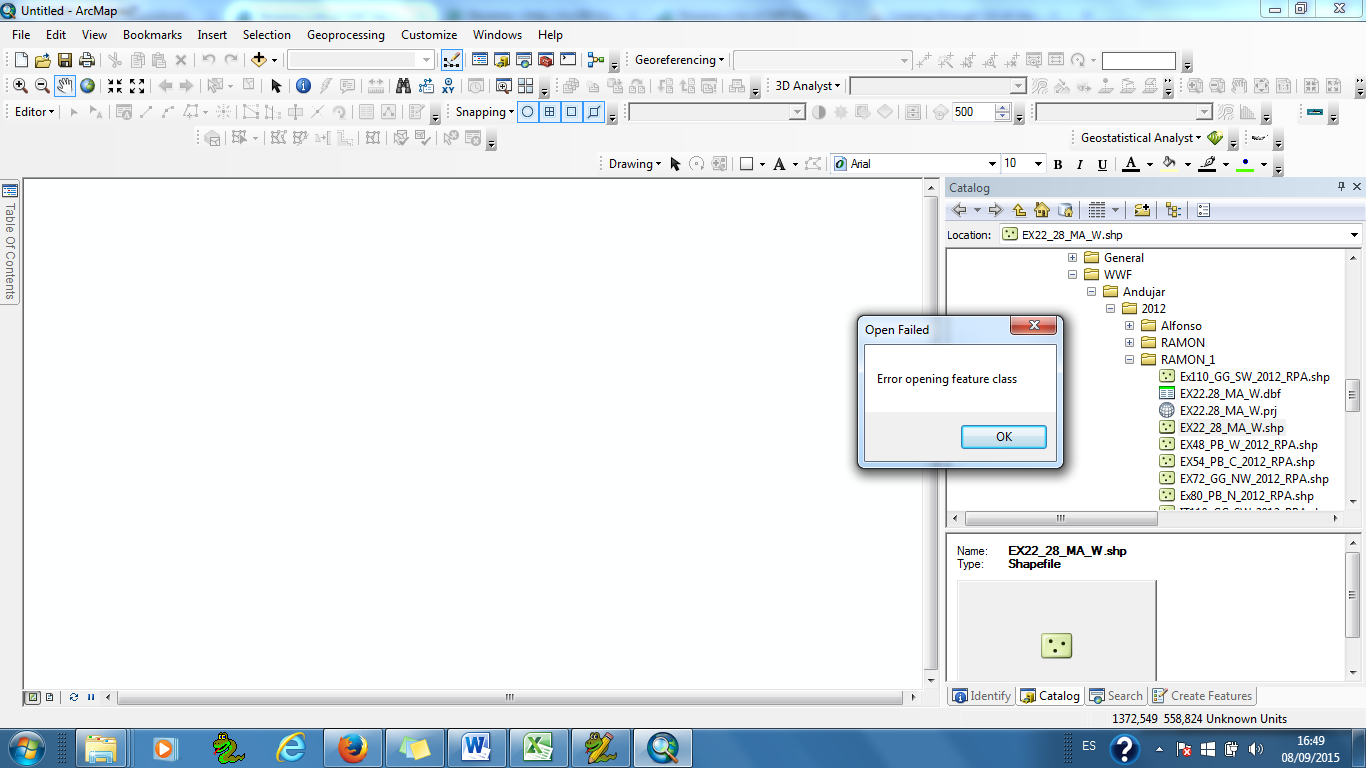Open the 3D Analyst dropdown
This screenshot has width=1366, height=768.
point(808,86)
